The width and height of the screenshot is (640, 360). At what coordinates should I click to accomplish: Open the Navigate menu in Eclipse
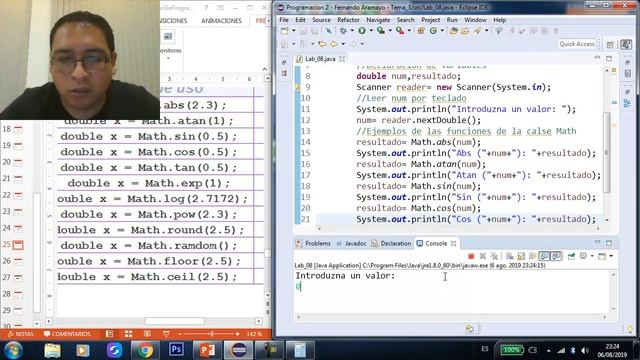pyautogui.click(x=378, y=20)
